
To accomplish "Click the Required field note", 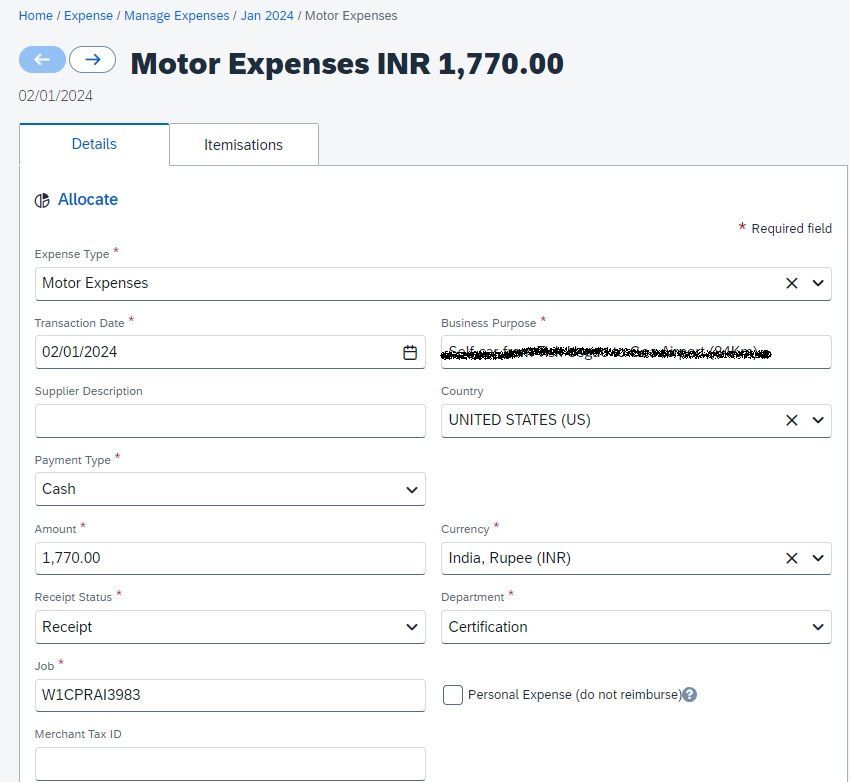I will click(x=785, y=228).
